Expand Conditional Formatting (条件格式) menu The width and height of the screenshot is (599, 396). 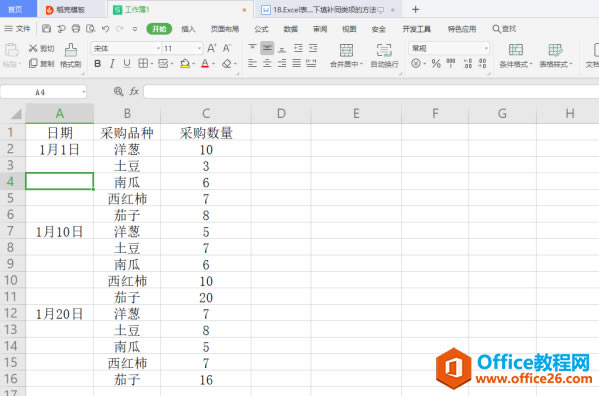click(531, 64)
